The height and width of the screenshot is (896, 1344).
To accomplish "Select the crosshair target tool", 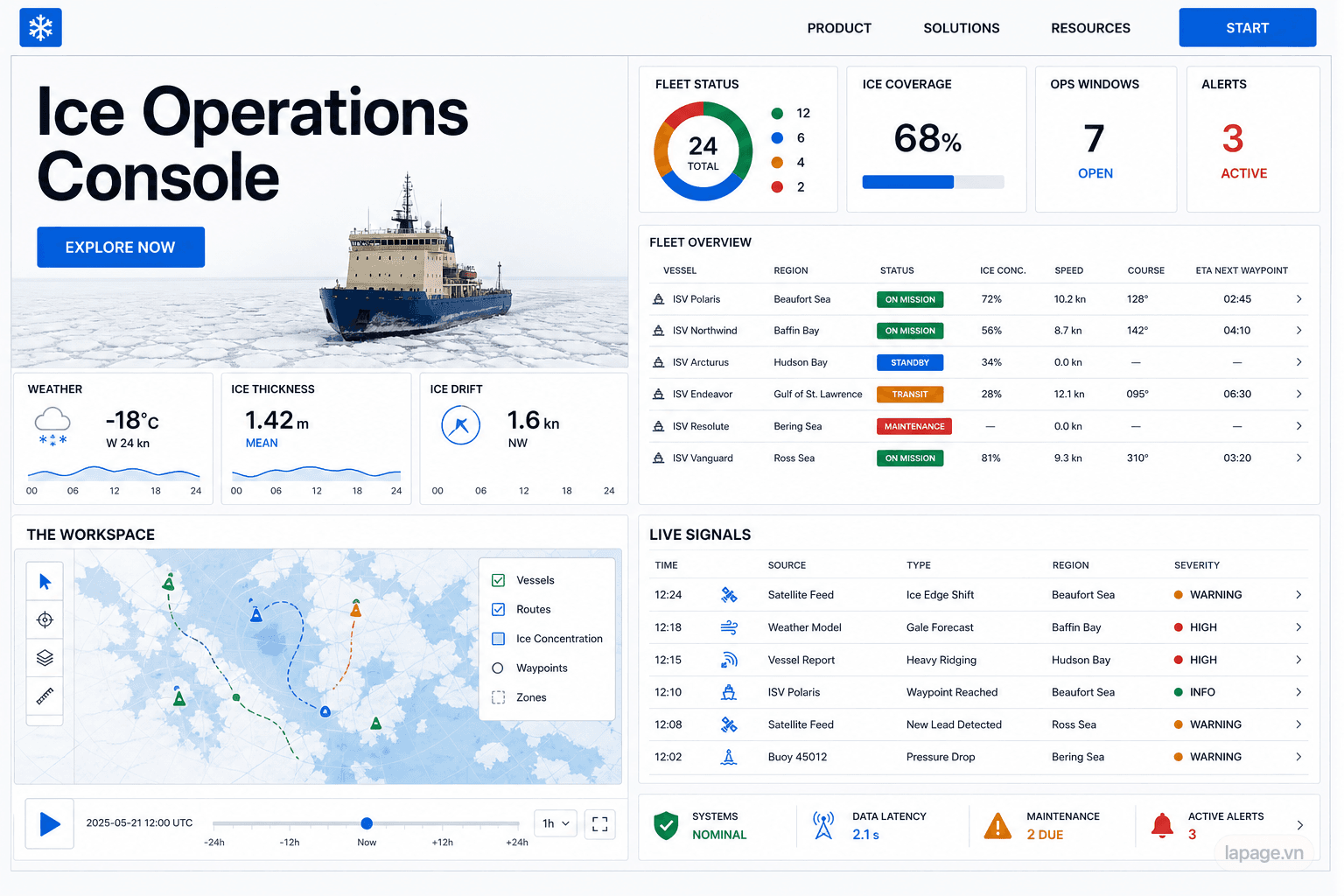I will pyautogui.click(x=45, y=619).
